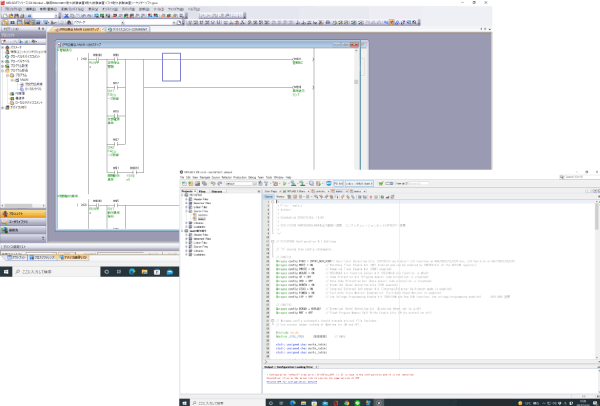Viewport: 600px width, 406px height.
Task: Switch to Classes tab in MPLAB
Action: [217, 191]
